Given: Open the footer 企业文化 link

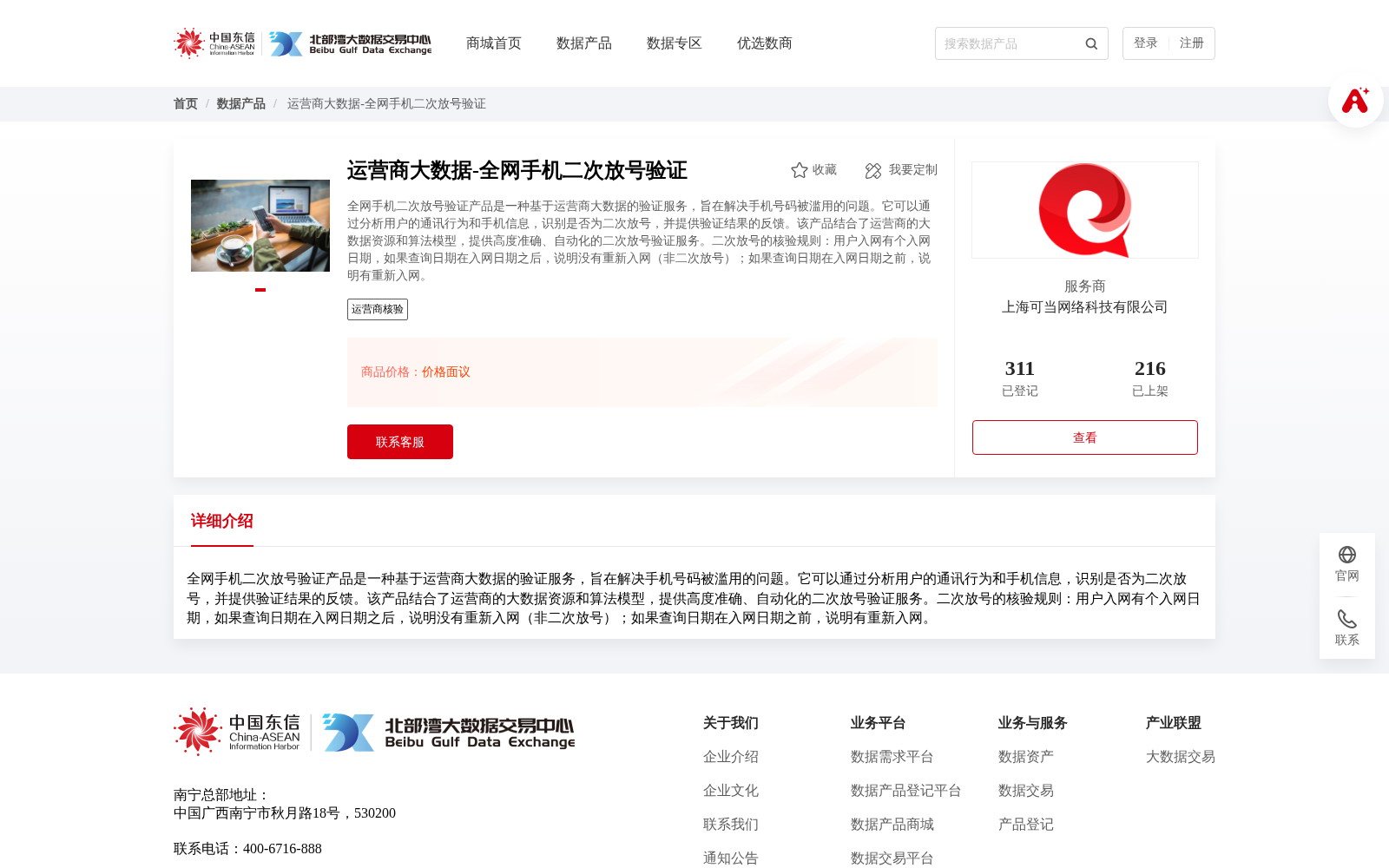Looking at the screenshot, I should (731, 791).
